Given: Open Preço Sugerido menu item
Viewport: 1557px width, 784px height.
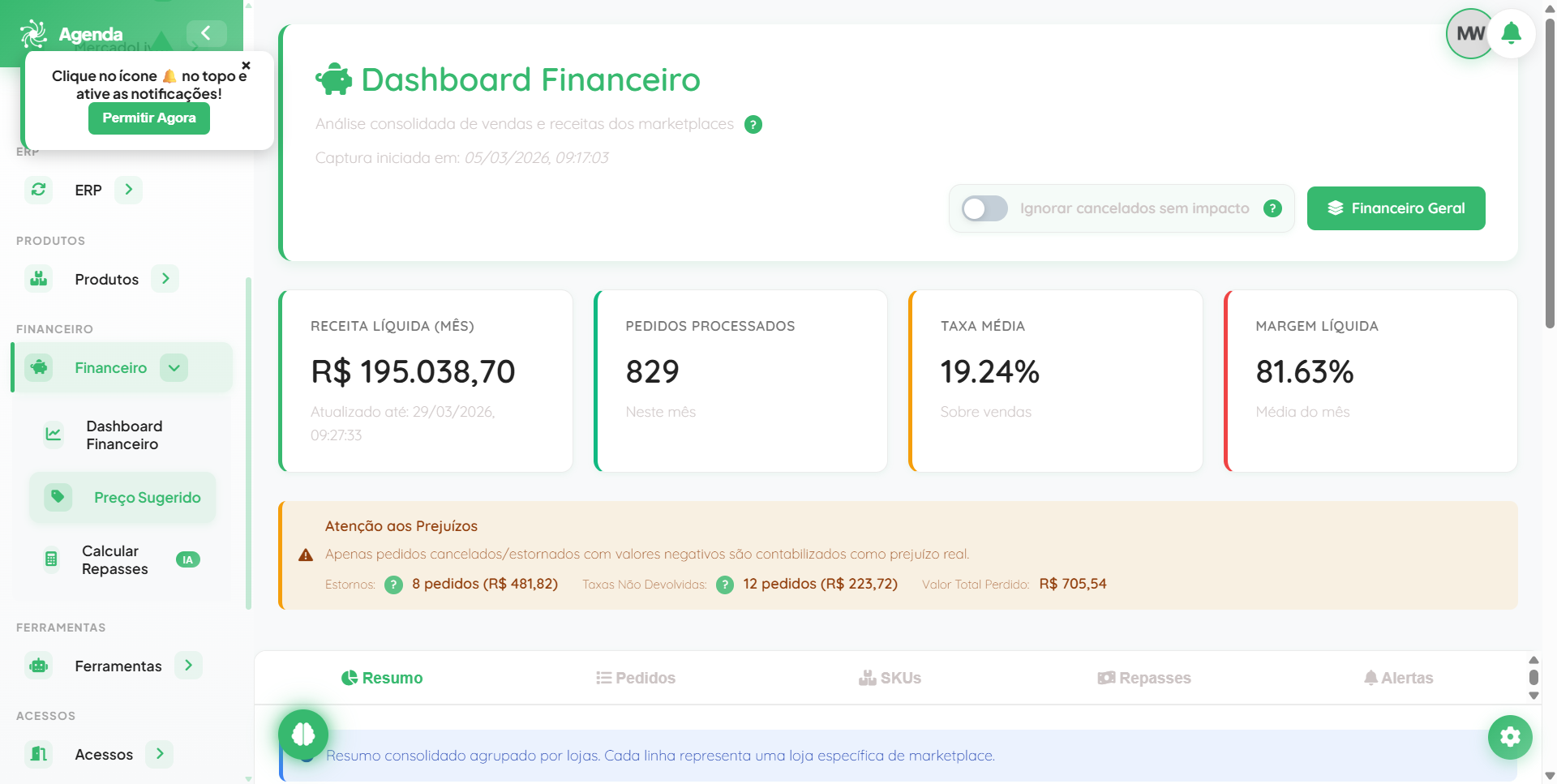Looking at the screenshot, I should pos(123,497).
